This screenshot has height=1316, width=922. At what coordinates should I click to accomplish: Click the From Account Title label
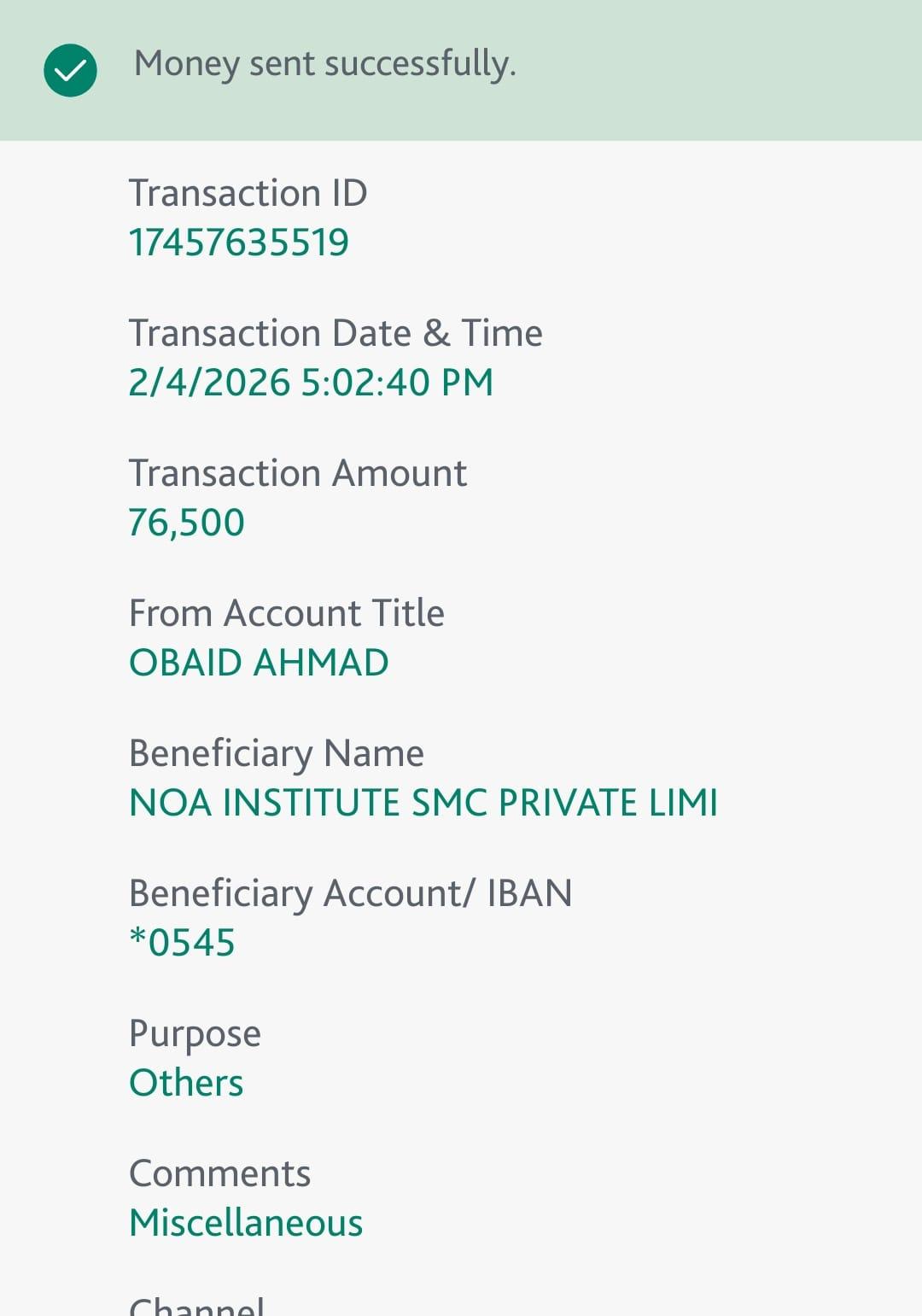(x=286, y=613)
